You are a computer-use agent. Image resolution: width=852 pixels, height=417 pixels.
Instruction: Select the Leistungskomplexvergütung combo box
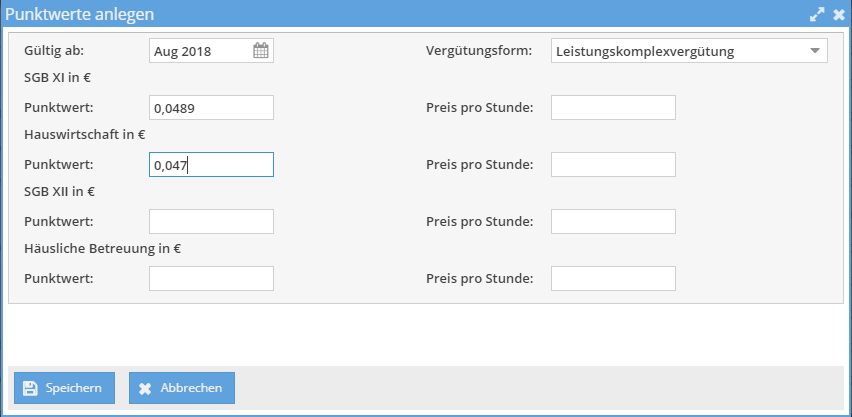(680, 51)
